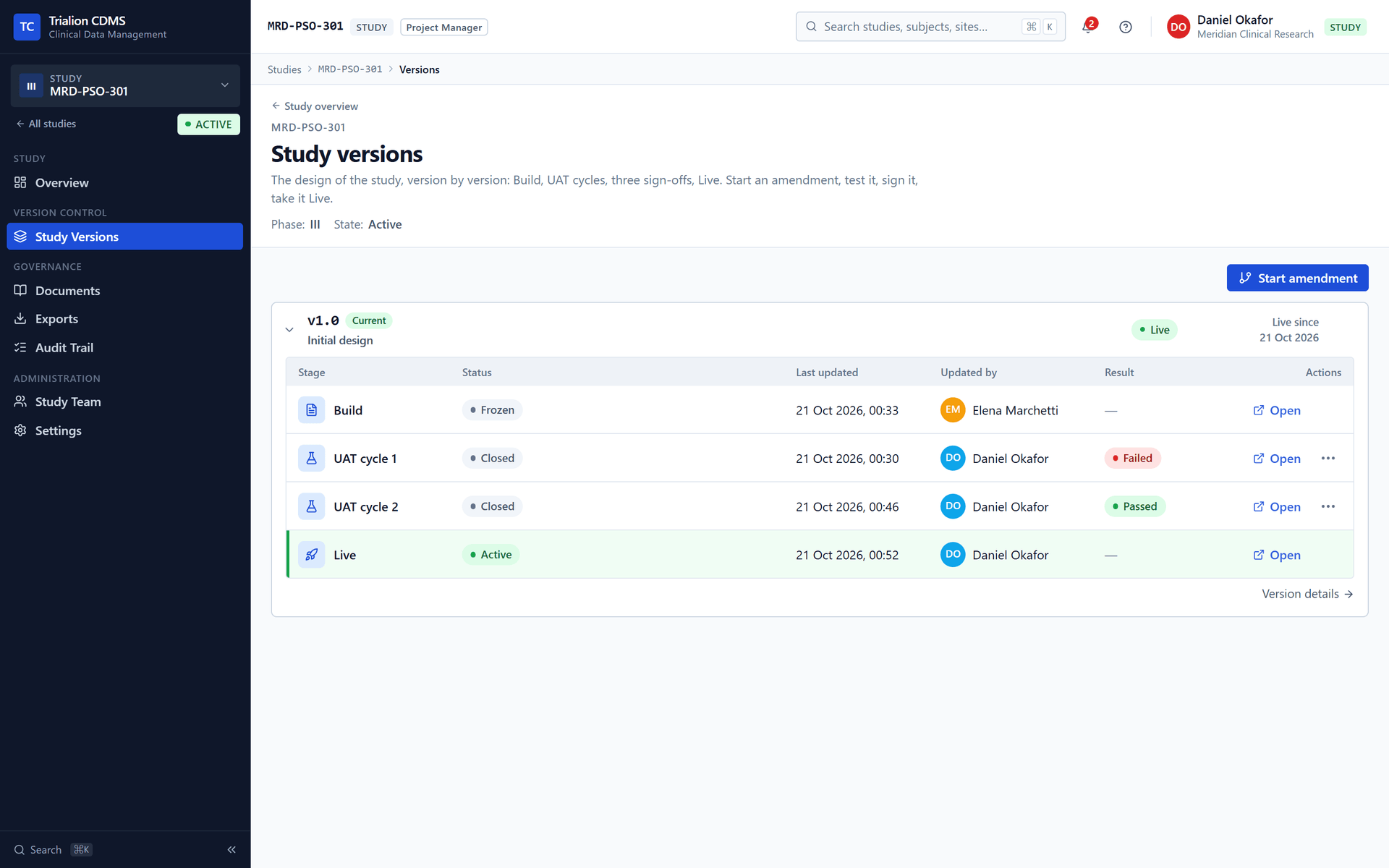Collapse sidebar with double-chevron icon
1389x868 pixels.
click(231, 849)
